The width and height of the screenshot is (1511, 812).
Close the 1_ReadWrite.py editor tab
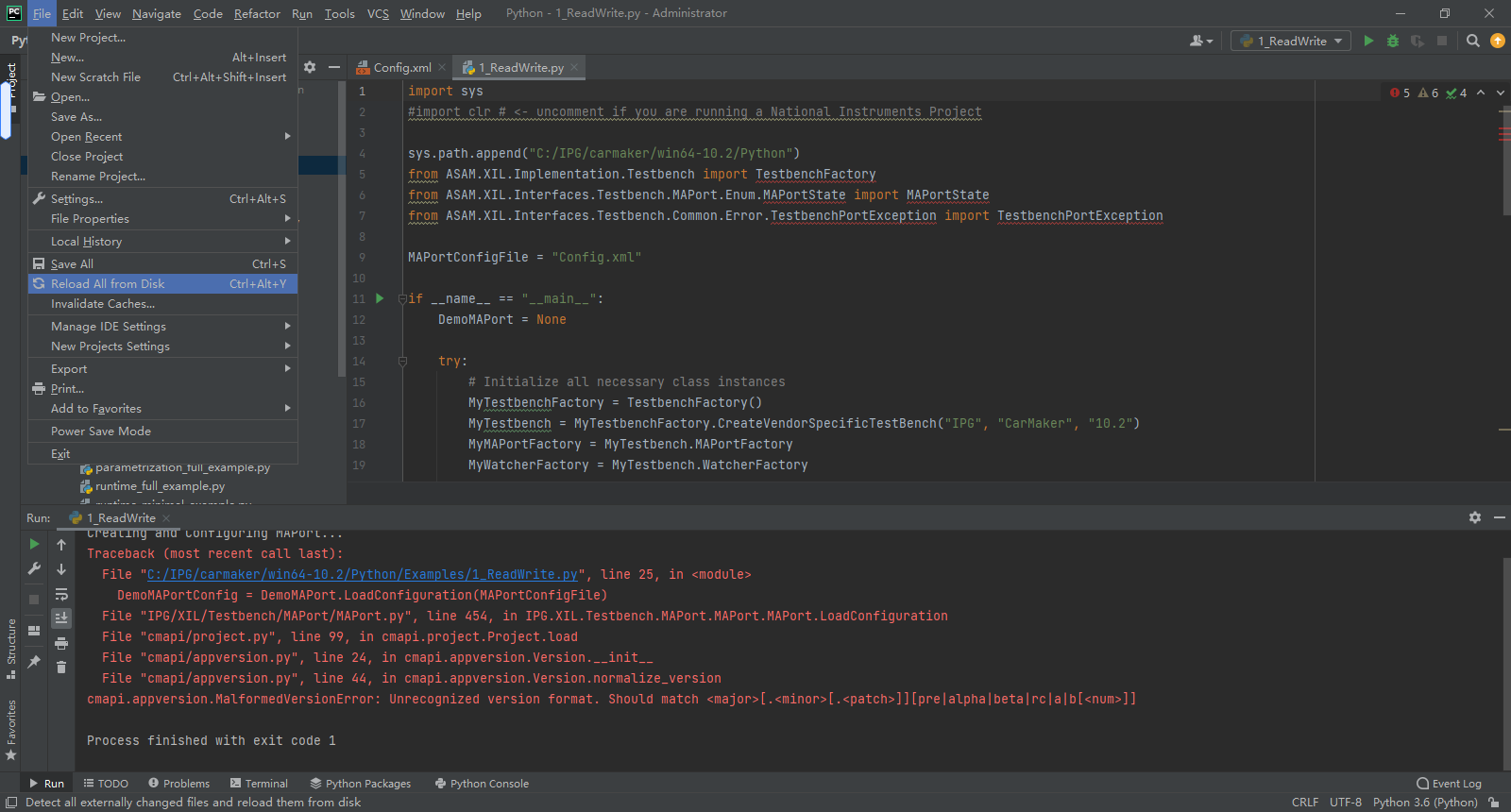coord(574,67)
